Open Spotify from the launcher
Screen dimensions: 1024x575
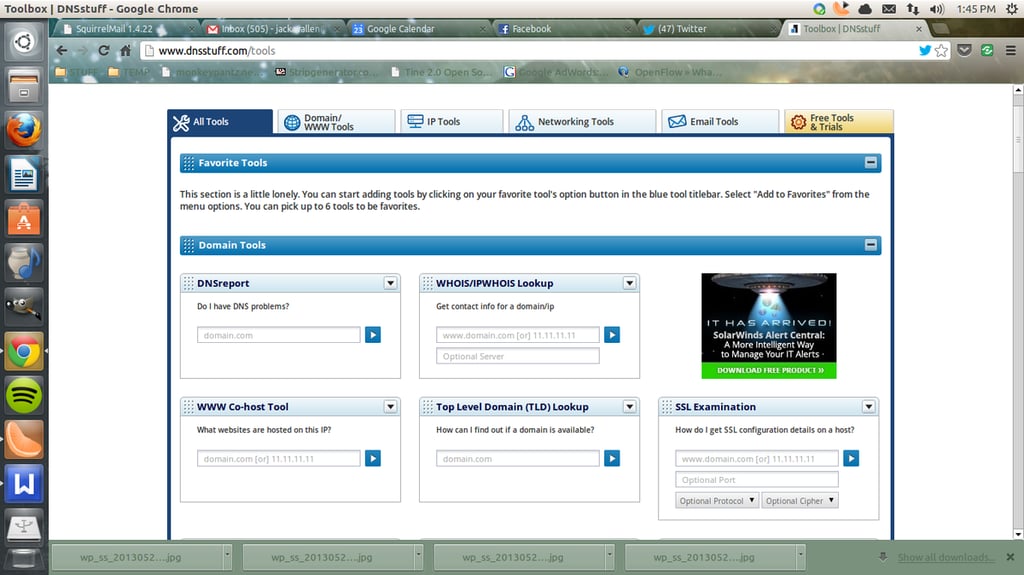pyautogui.click(x=24, y=395)
